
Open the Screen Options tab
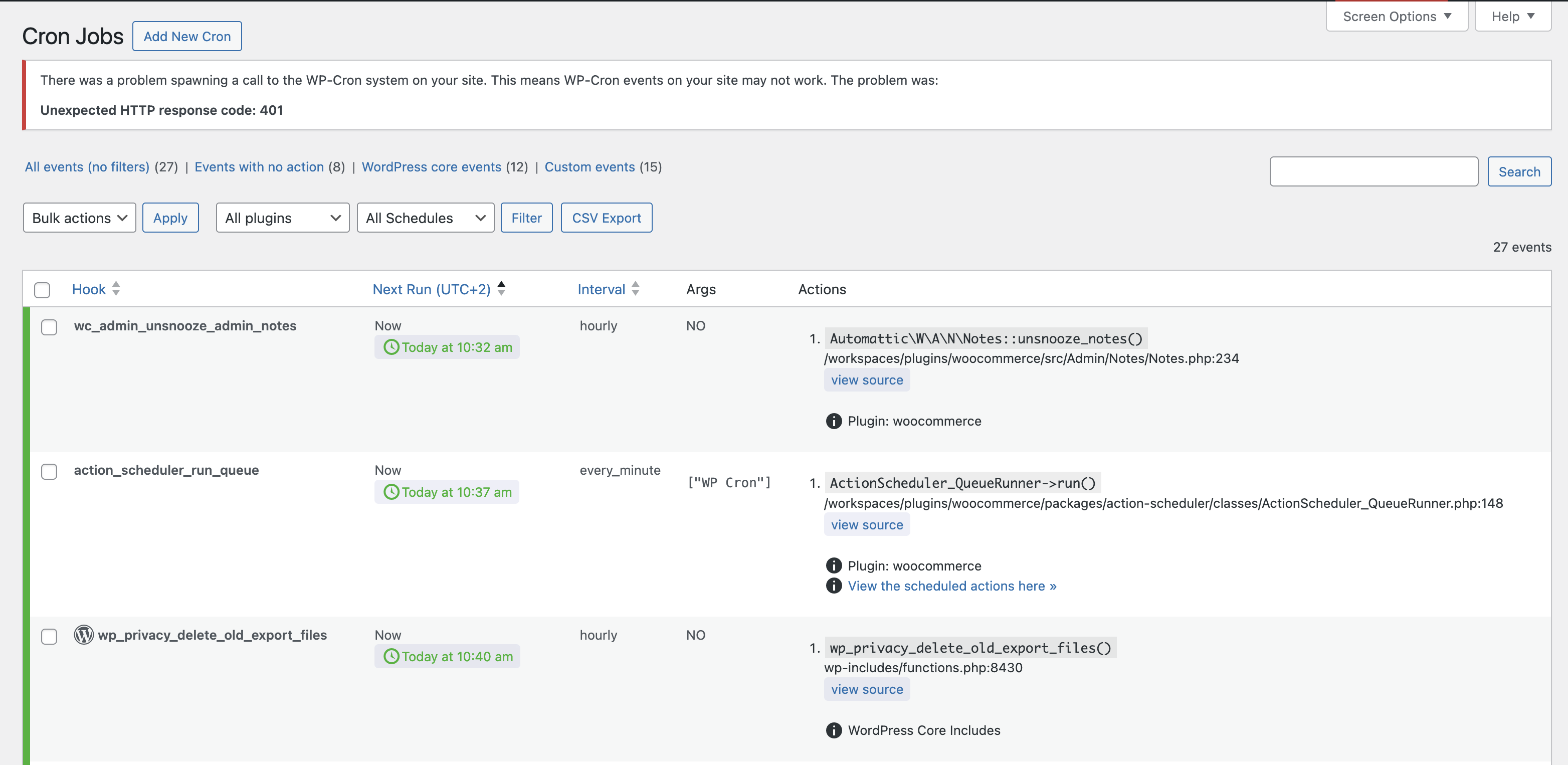pyautogui.click(x=1397, y=17)
